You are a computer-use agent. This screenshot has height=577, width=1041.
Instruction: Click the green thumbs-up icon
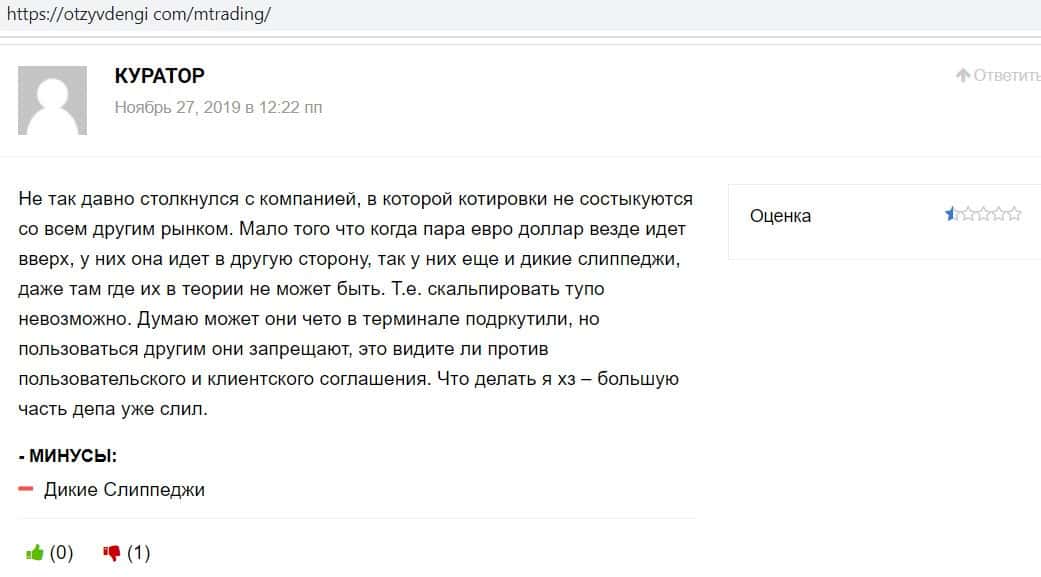pos(34,552)
